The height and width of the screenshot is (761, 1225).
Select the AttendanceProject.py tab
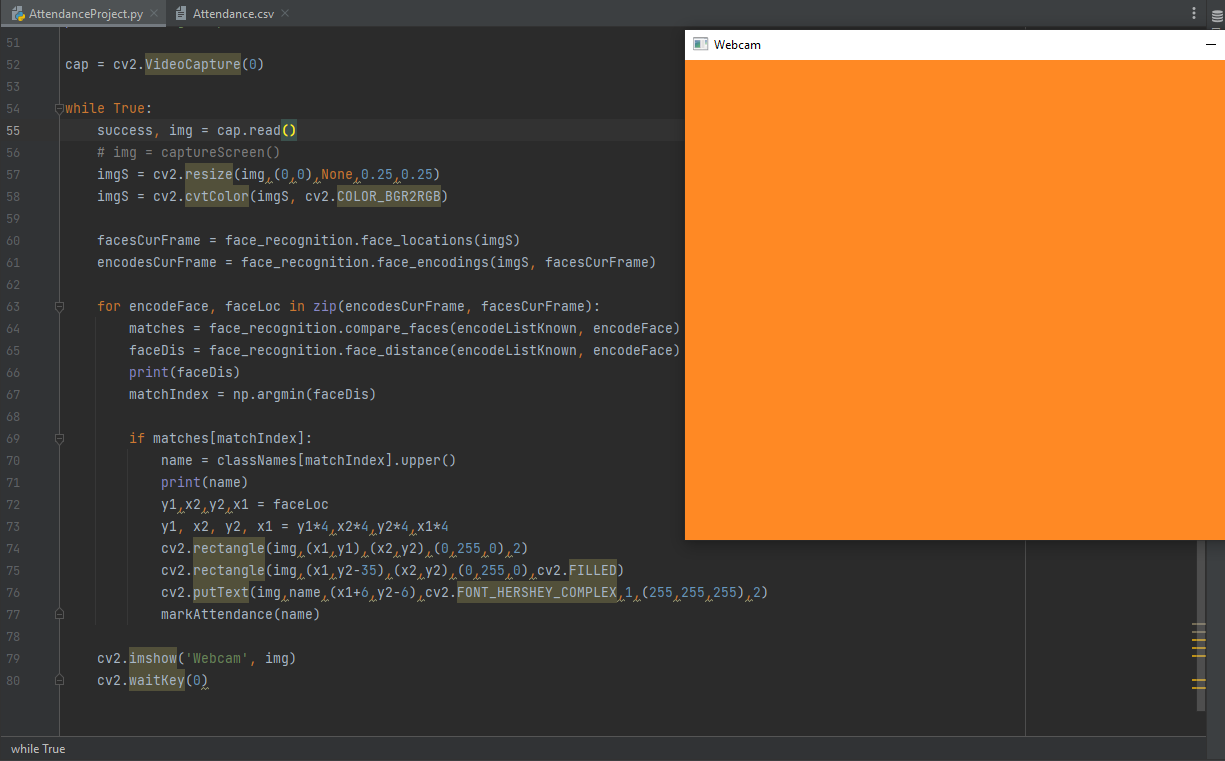pyautogui.click(x=85, y=14)
